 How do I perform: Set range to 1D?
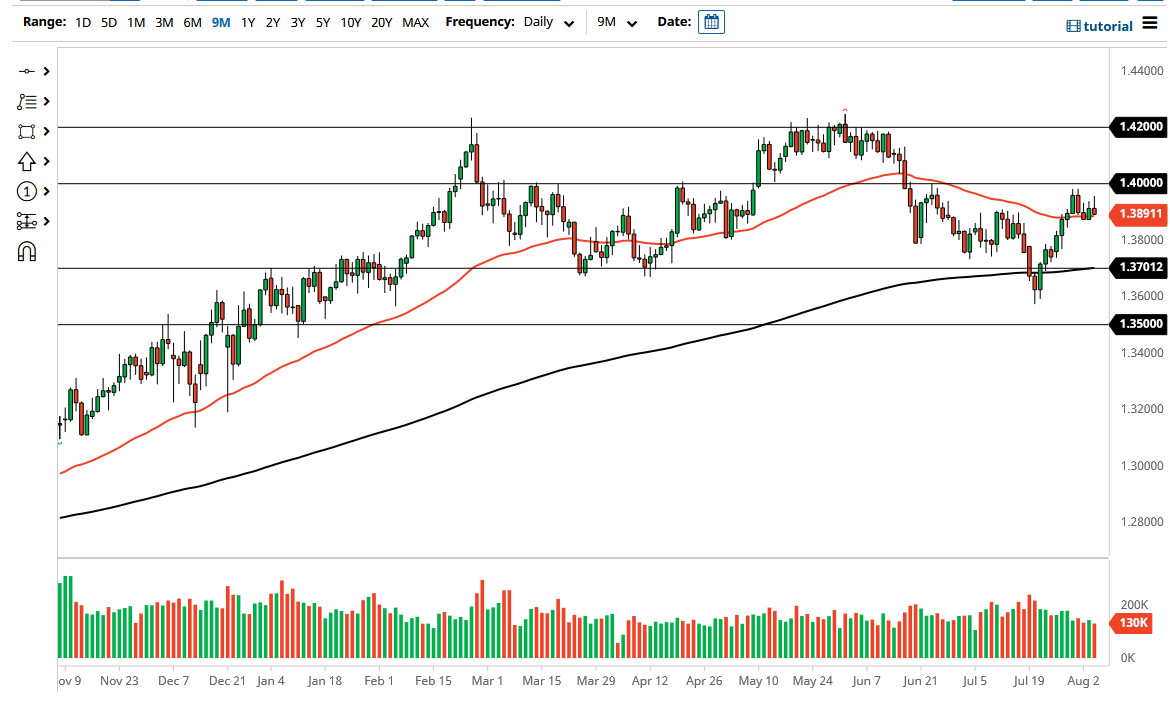click(83, 22)
